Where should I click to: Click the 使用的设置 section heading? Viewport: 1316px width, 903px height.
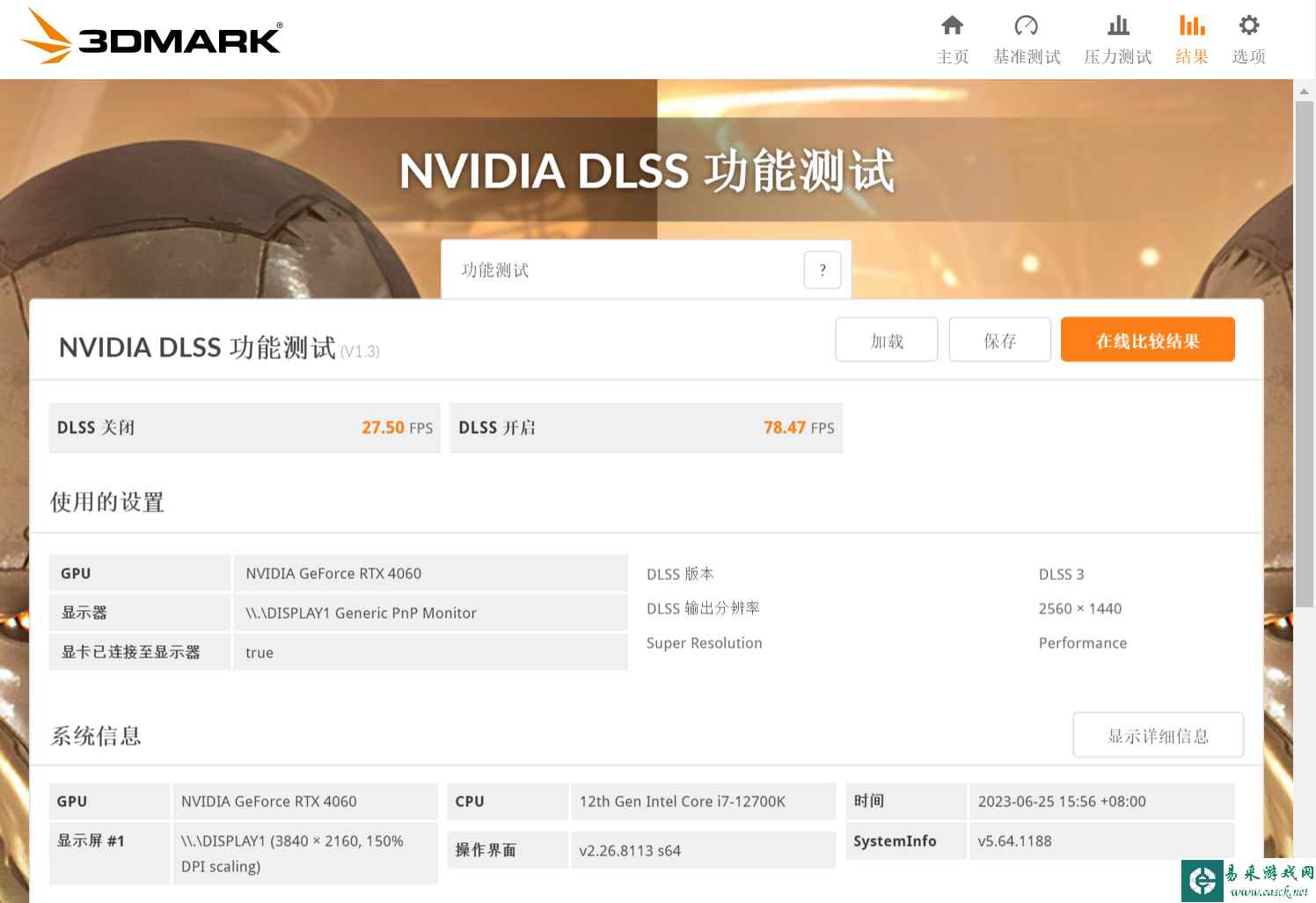(x=107, y=503)
